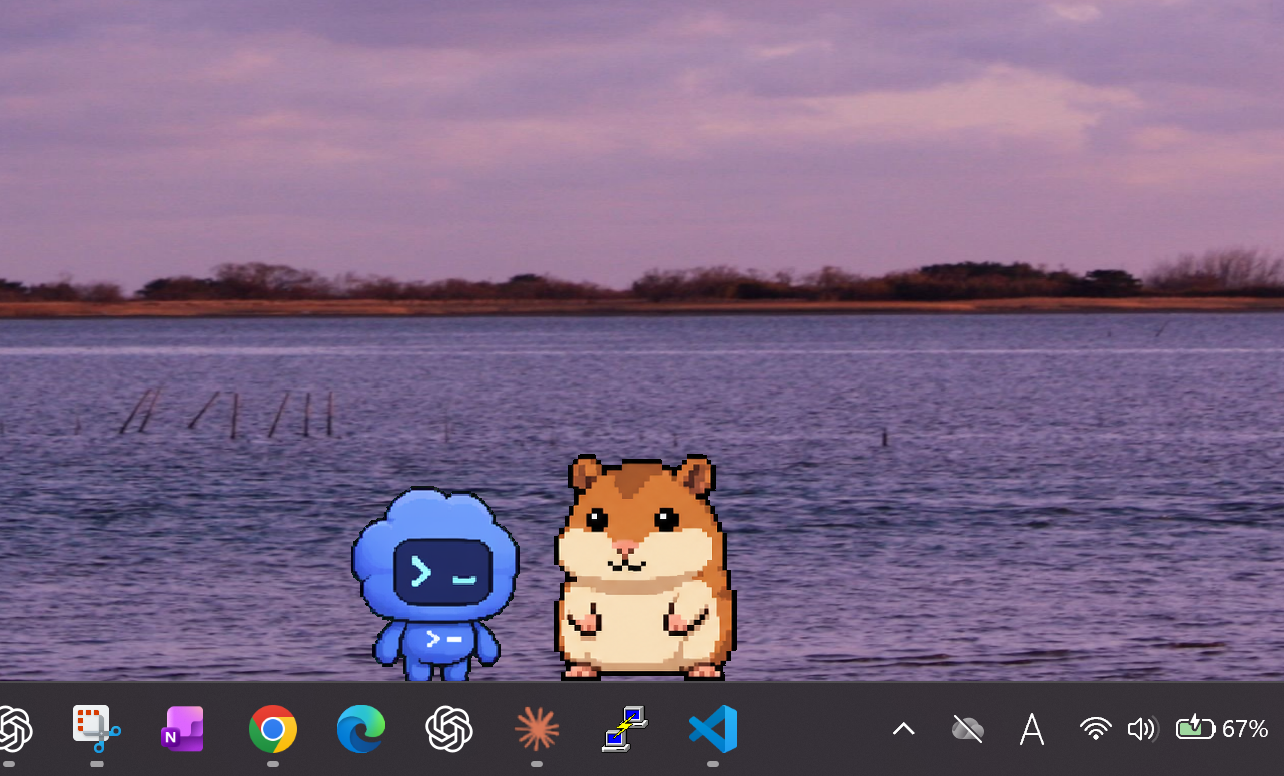Screen dimensions: 1284x776
Task: Switch to the Claude app in the taskbar
Action: pyautogui.click(x=537, y=730)
